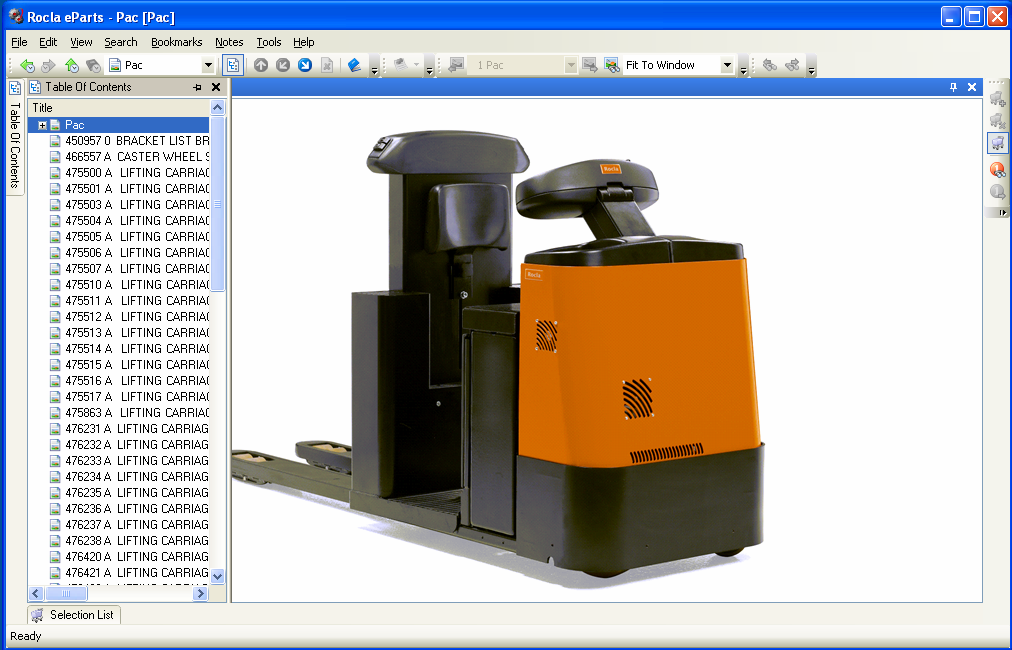Open the File menu
Image resolution: width=1012 pixels, height=650 pixels.
pos(19,42)
